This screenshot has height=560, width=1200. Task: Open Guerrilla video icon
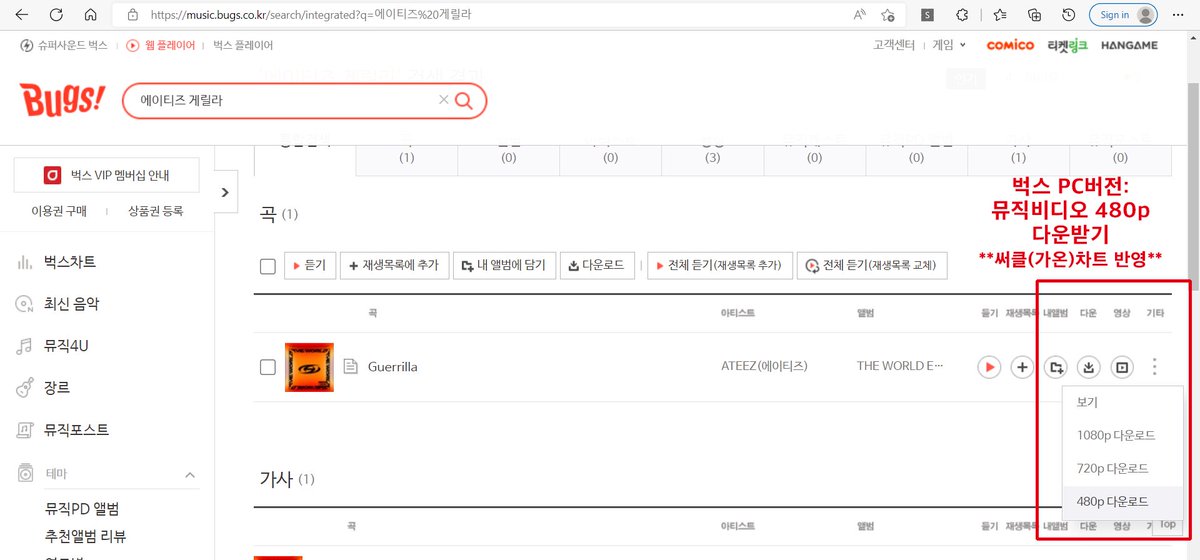point(1123,367)
